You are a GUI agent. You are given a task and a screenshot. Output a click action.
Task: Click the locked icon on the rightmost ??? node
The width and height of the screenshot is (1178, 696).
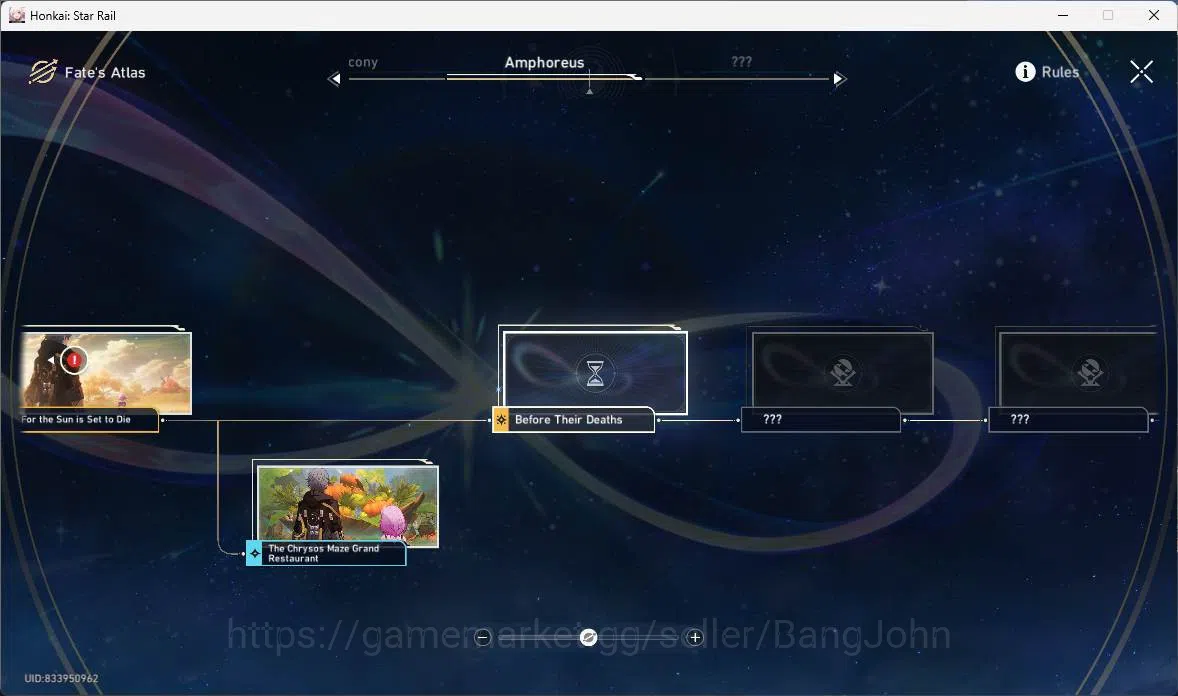[x=1089, y=373]
